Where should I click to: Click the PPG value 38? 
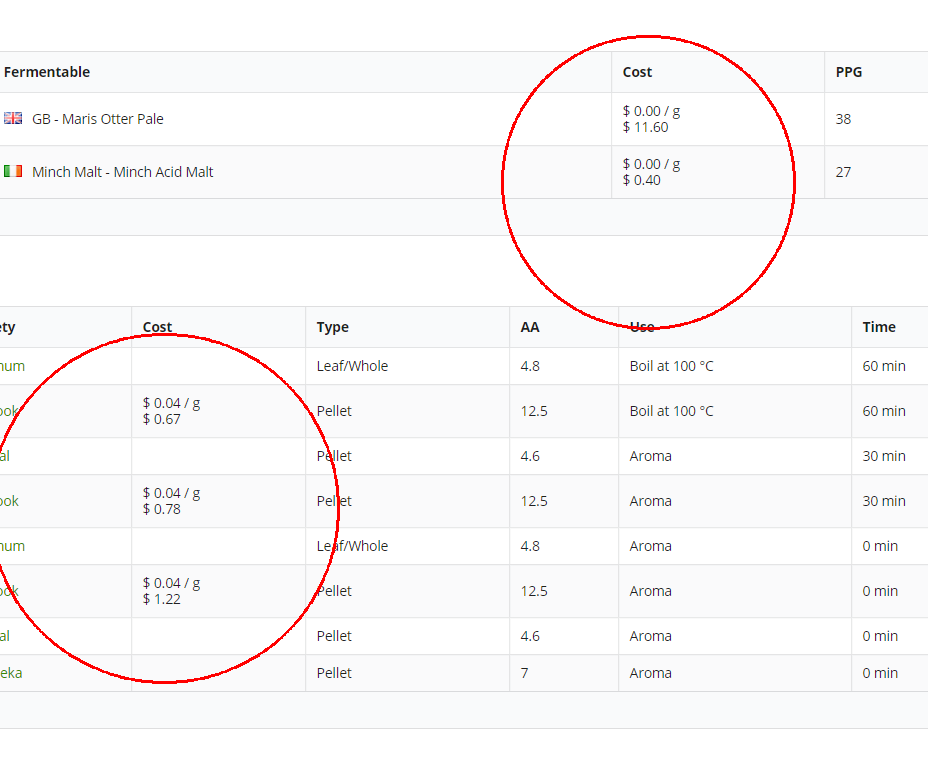[x=843, y=119]
